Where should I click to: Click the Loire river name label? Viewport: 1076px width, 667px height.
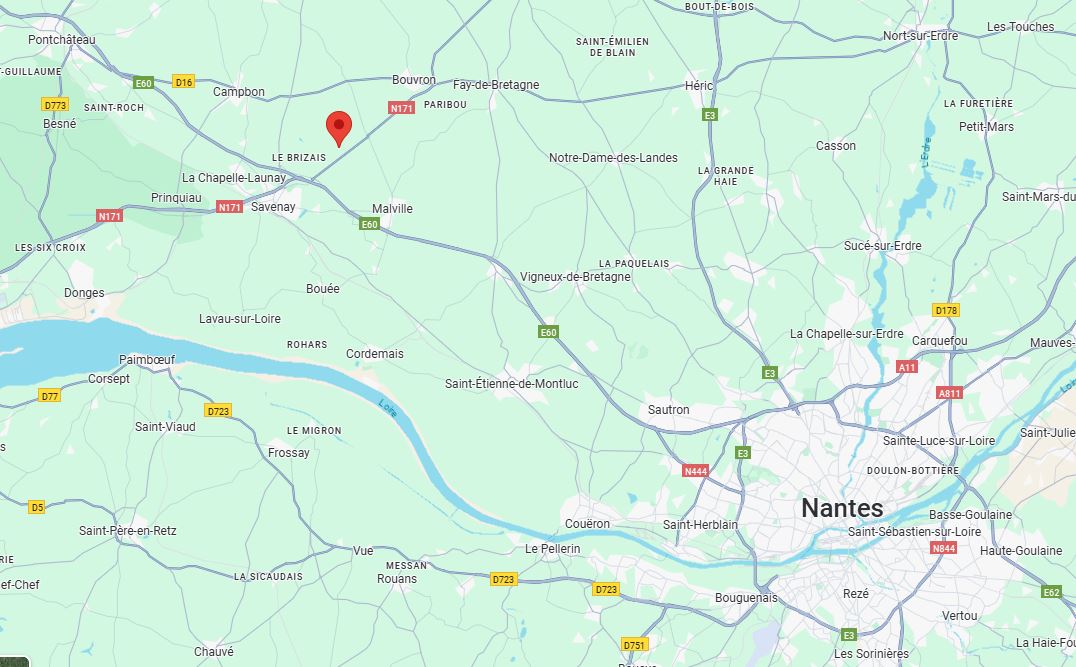click(x=388, y=408)
